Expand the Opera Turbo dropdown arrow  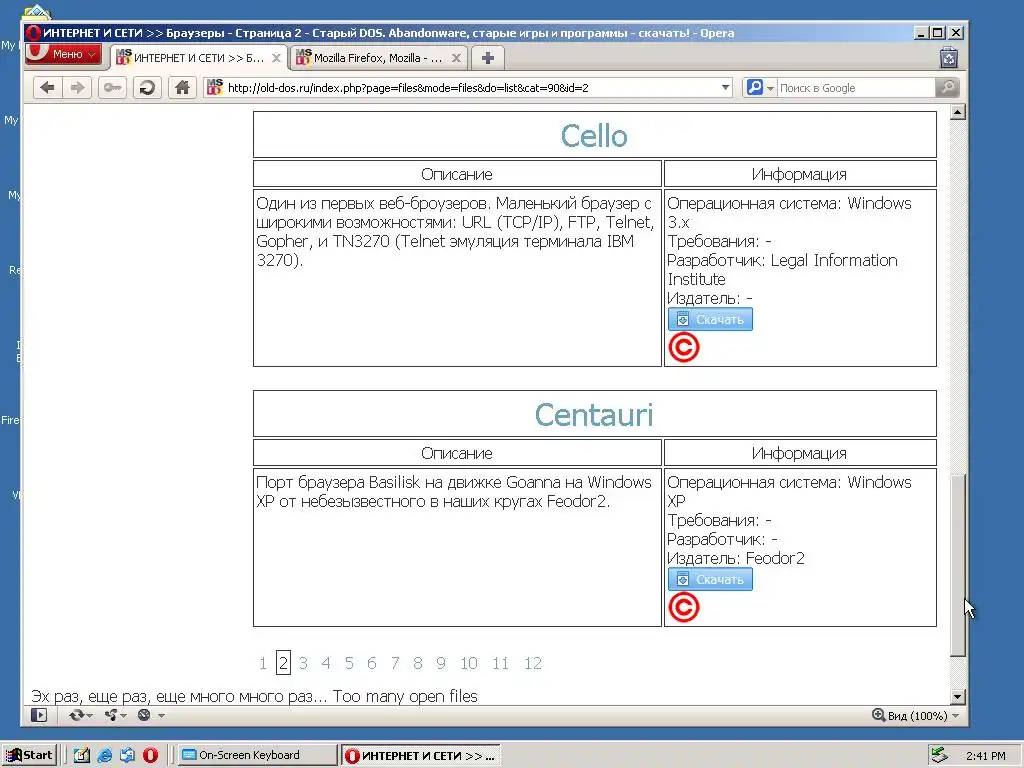161,716
